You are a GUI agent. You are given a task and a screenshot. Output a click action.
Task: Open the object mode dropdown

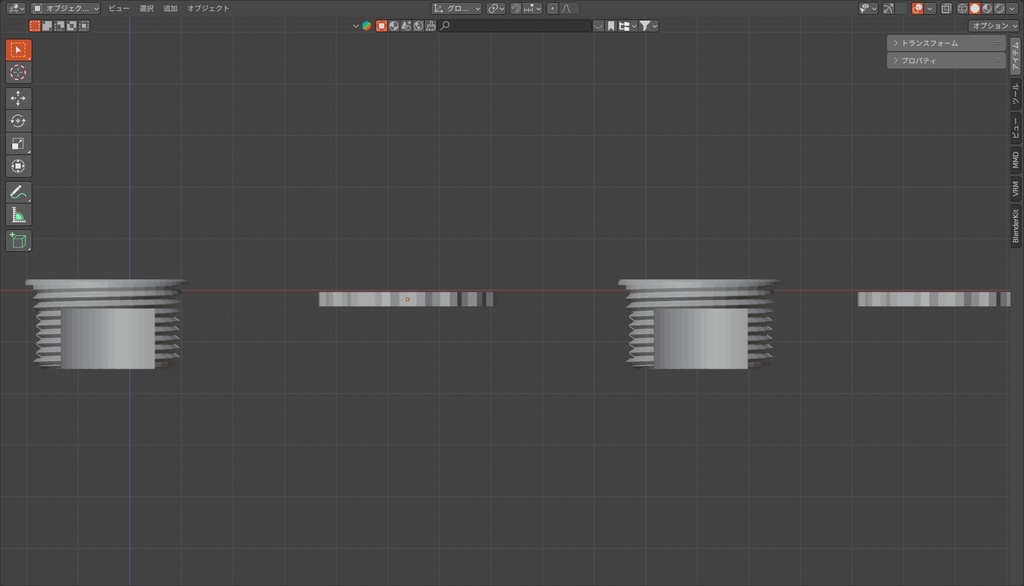(65, 8)
